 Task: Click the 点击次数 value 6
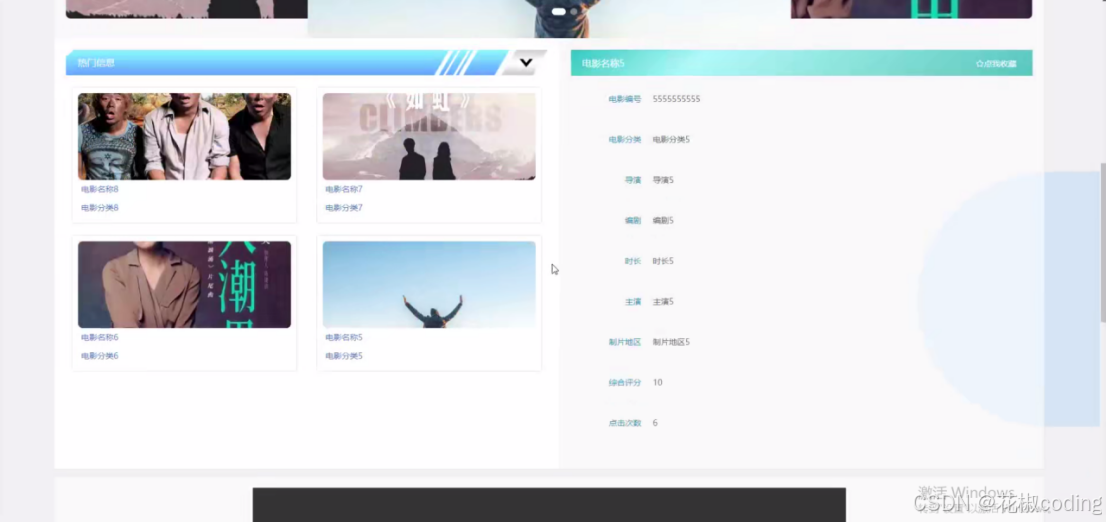pos(655,423)
